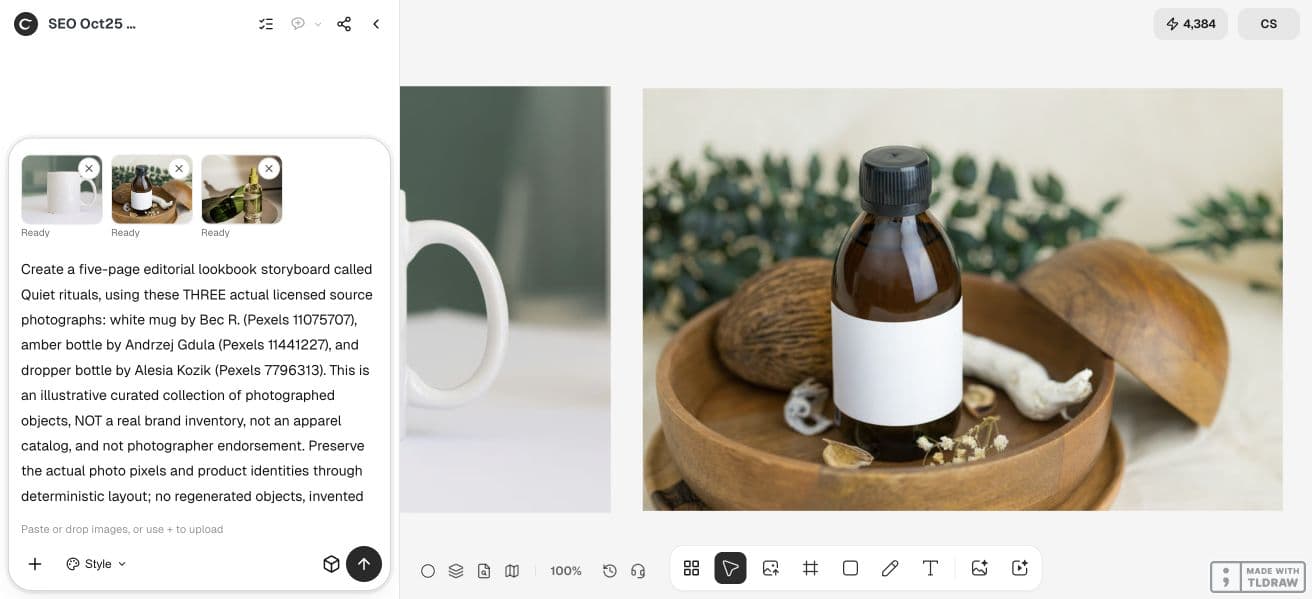Select the rectangle shape tool
This screenshot has height=599, width=1312.
pyautogui.click(x=850, y=568)
